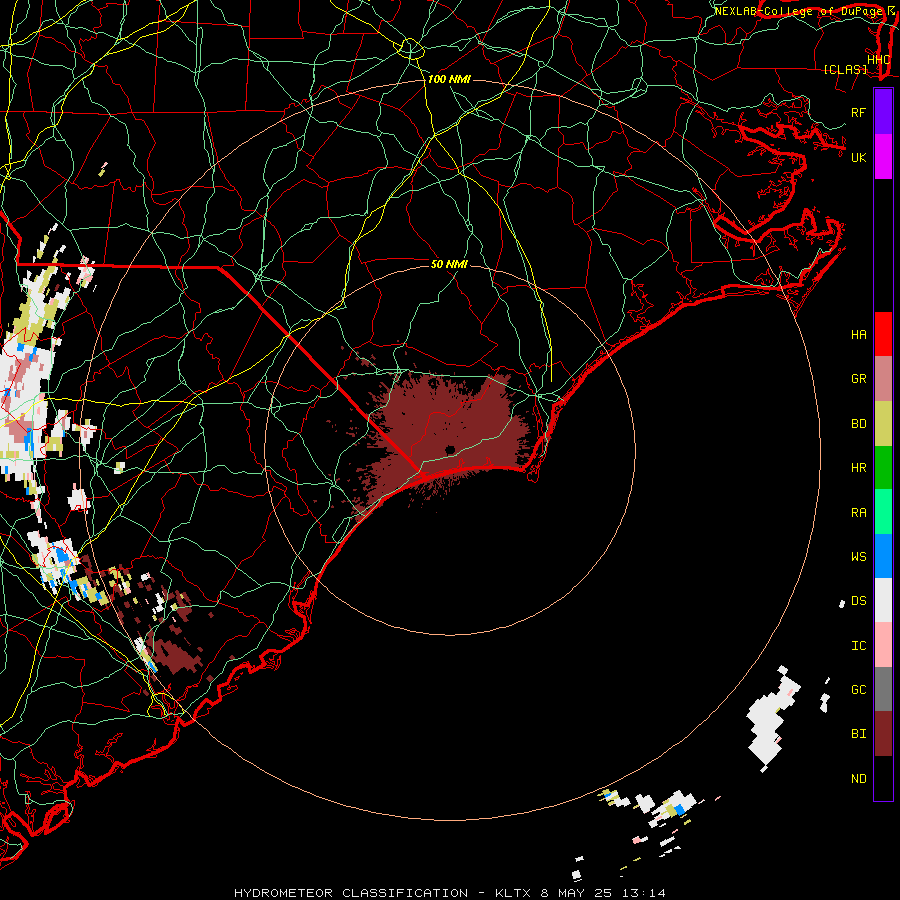
Task: Click the WS legend label
Action: coord(859,557)
